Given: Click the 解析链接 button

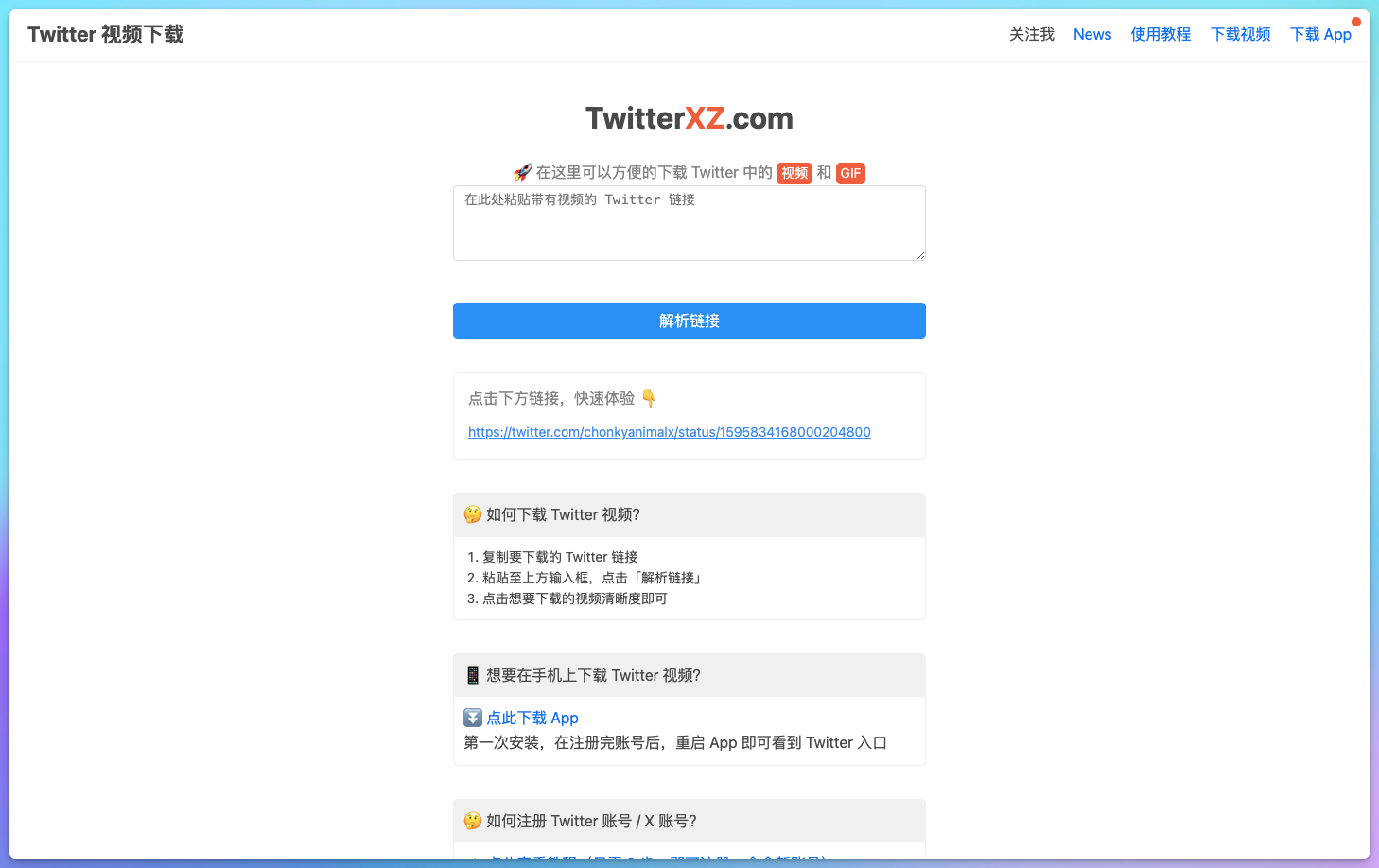Looking at the screenshot, I should click(x=689, y=321).
